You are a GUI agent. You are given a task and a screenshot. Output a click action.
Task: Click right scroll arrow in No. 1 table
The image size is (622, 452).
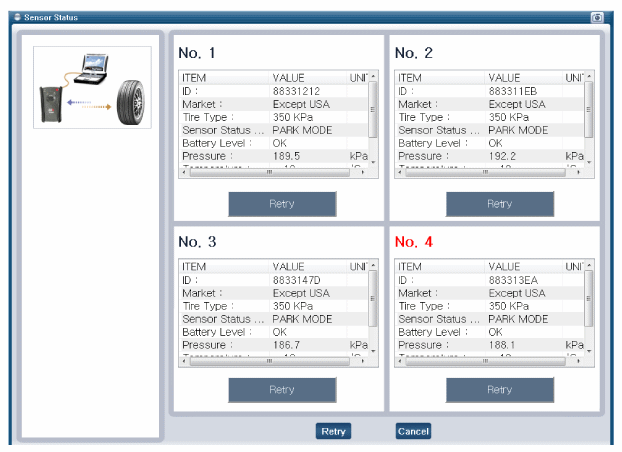tap(363, 173)
